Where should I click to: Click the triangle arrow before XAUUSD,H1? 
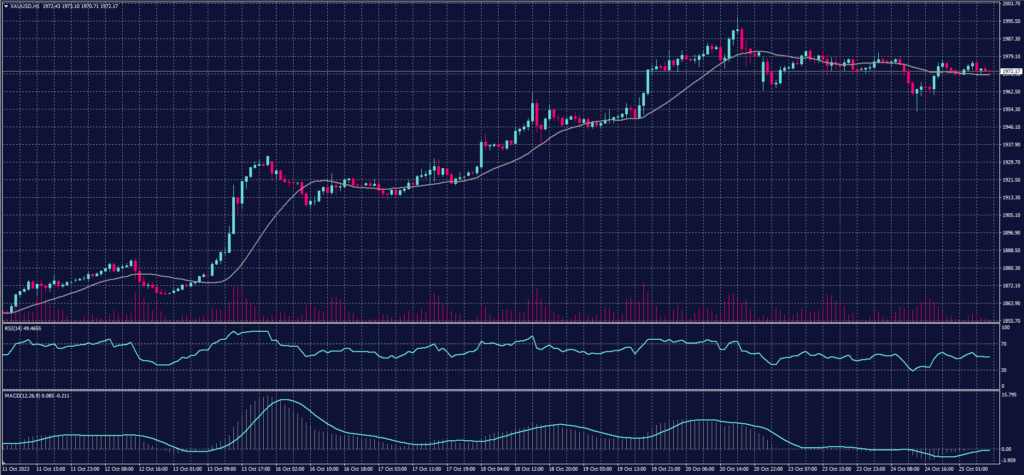tap(6, 5)
